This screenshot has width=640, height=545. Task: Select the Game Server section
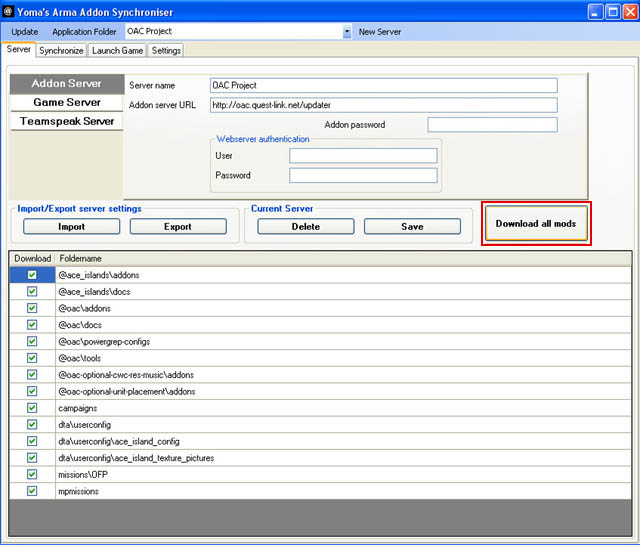click(x=66, y=102)
